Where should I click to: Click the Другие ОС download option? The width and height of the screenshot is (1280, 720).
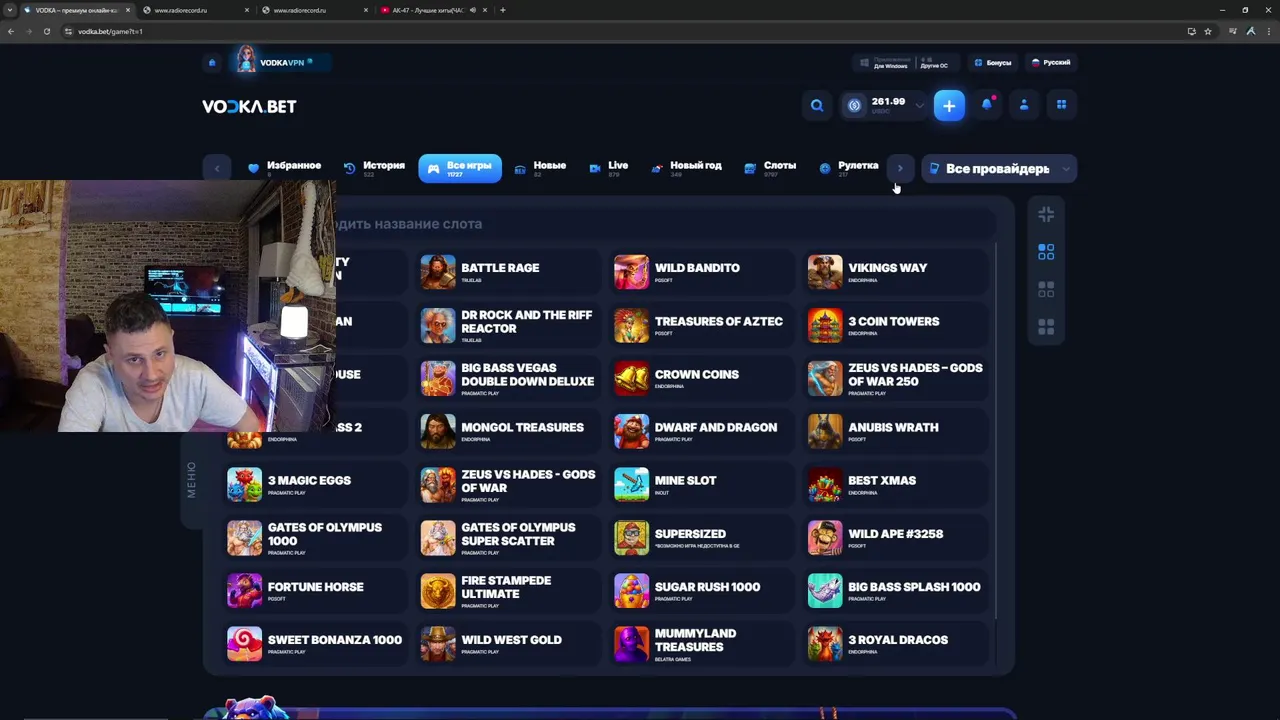pos(934,63)
